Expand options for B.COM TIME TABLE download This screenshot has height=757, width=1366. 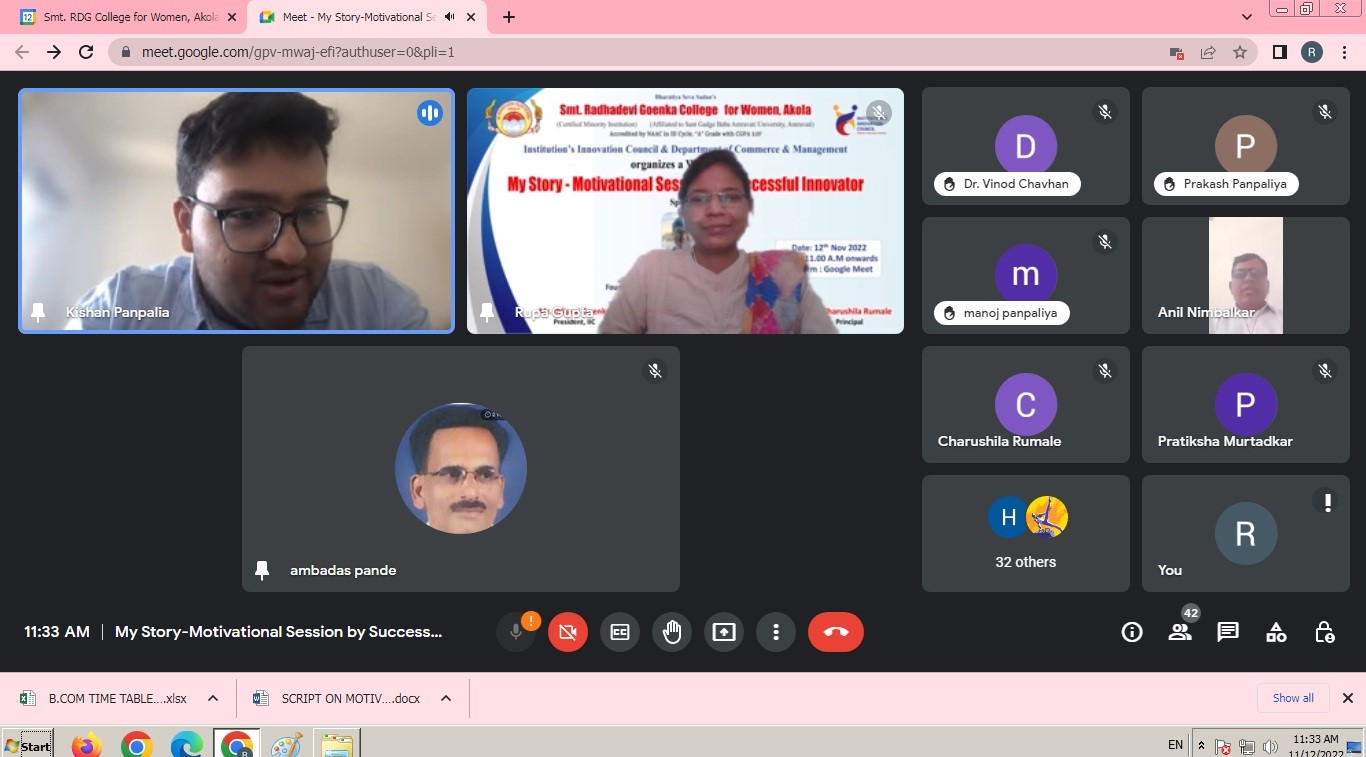coord(213,698)
